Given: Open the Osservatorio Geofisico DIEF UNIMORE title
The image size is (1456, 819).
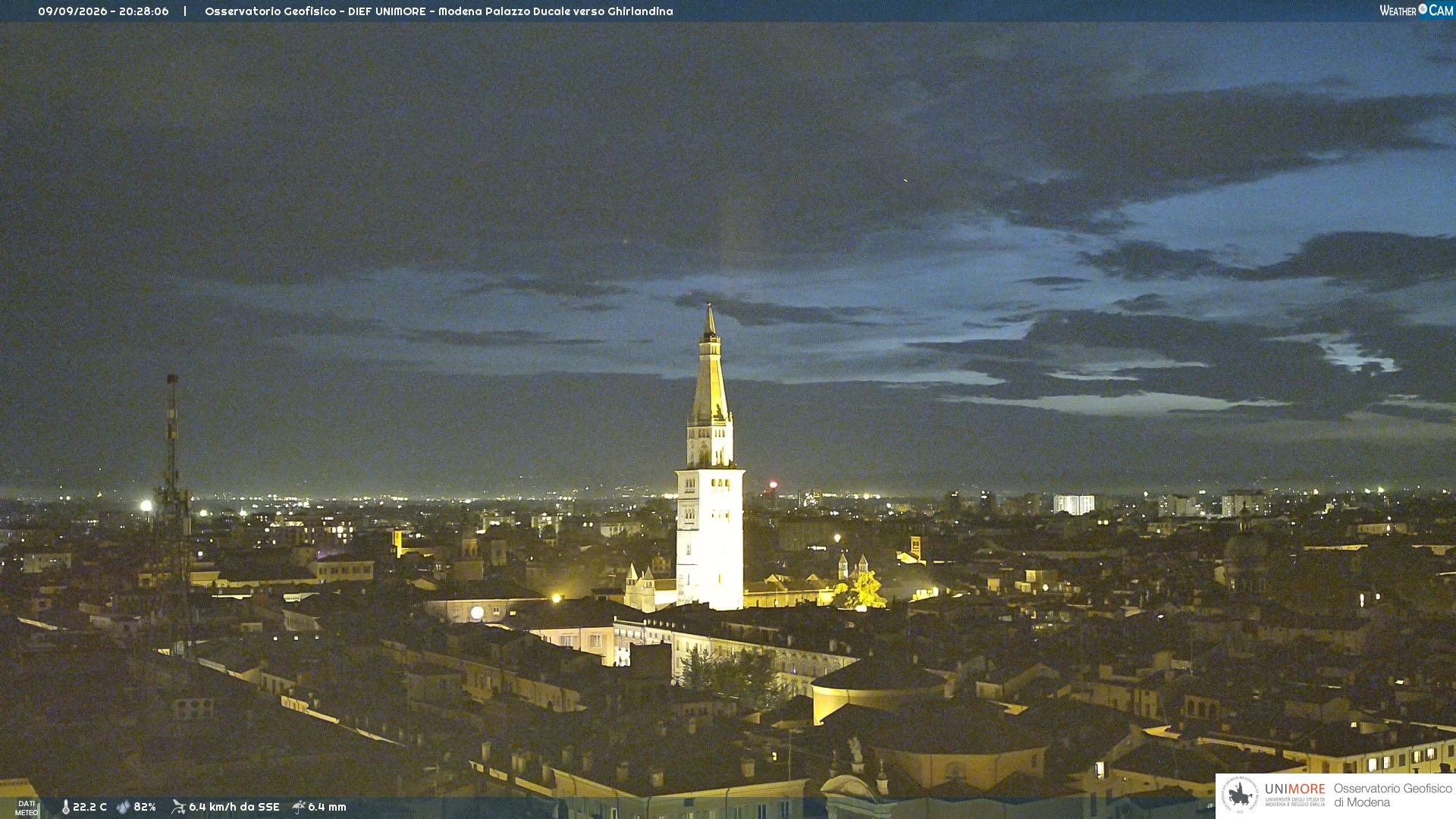Looking at the screenshot, I should (x=438, y=11).
